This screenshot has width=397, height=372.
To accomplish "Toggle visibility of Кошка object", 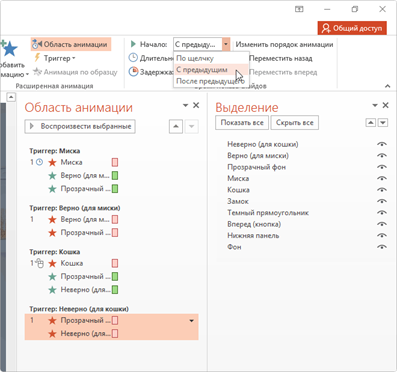I will coord(382,190).
